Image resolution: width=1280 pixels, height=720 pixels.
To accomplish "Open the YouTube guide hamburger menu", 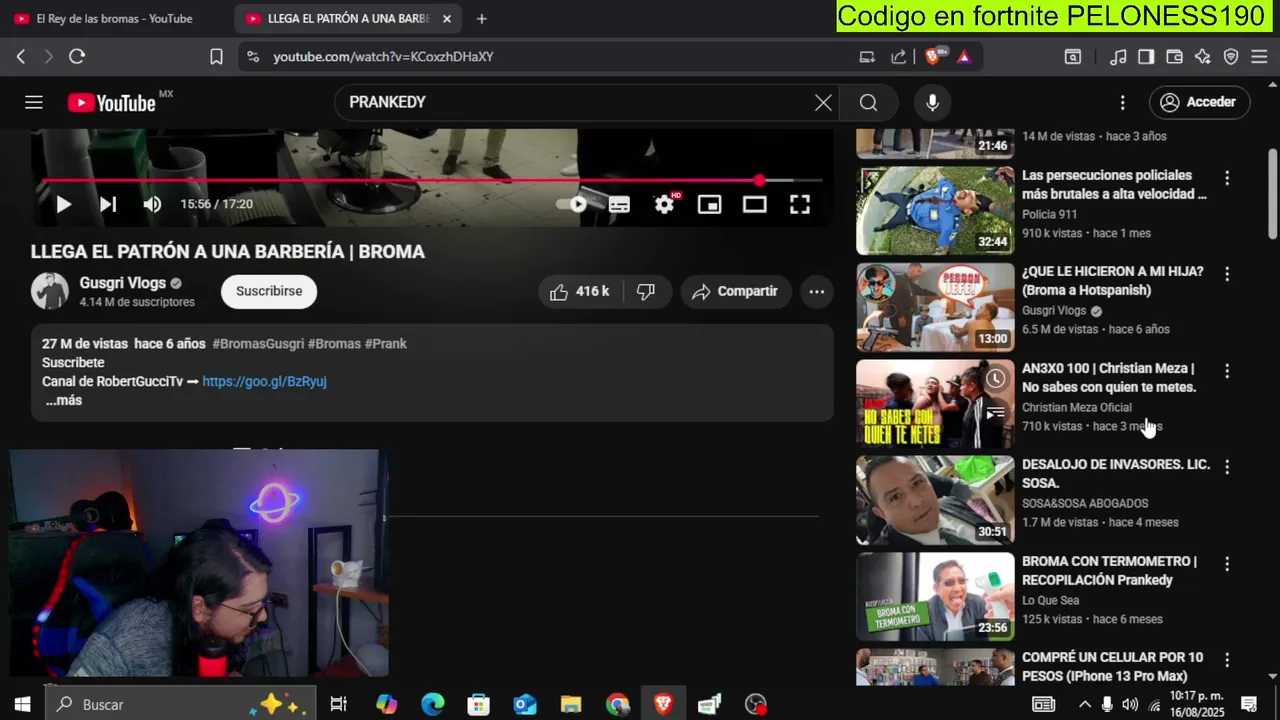I will tap(34, 102).
